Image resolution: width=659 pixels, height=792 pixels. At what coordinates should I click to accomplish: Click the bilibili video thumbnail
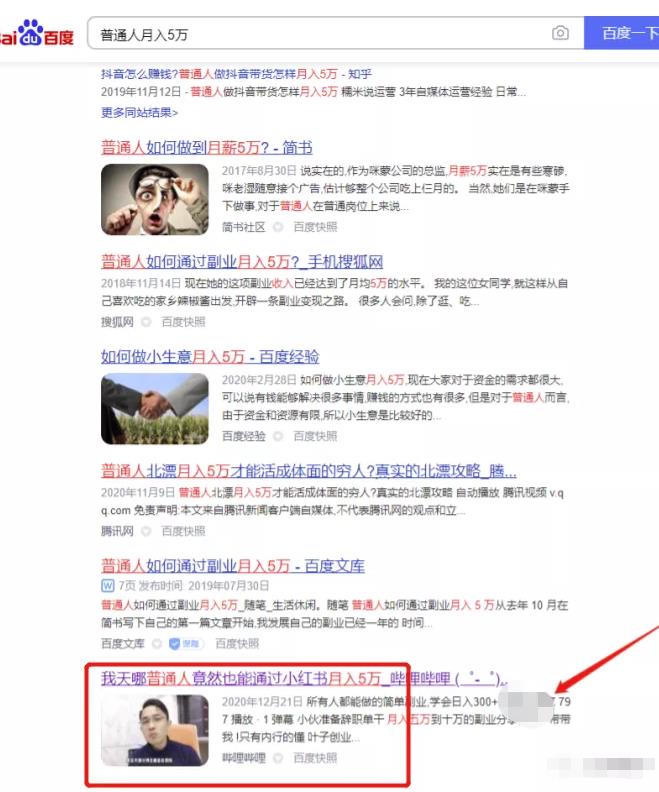pyautogui.click(x=155, y=730)
